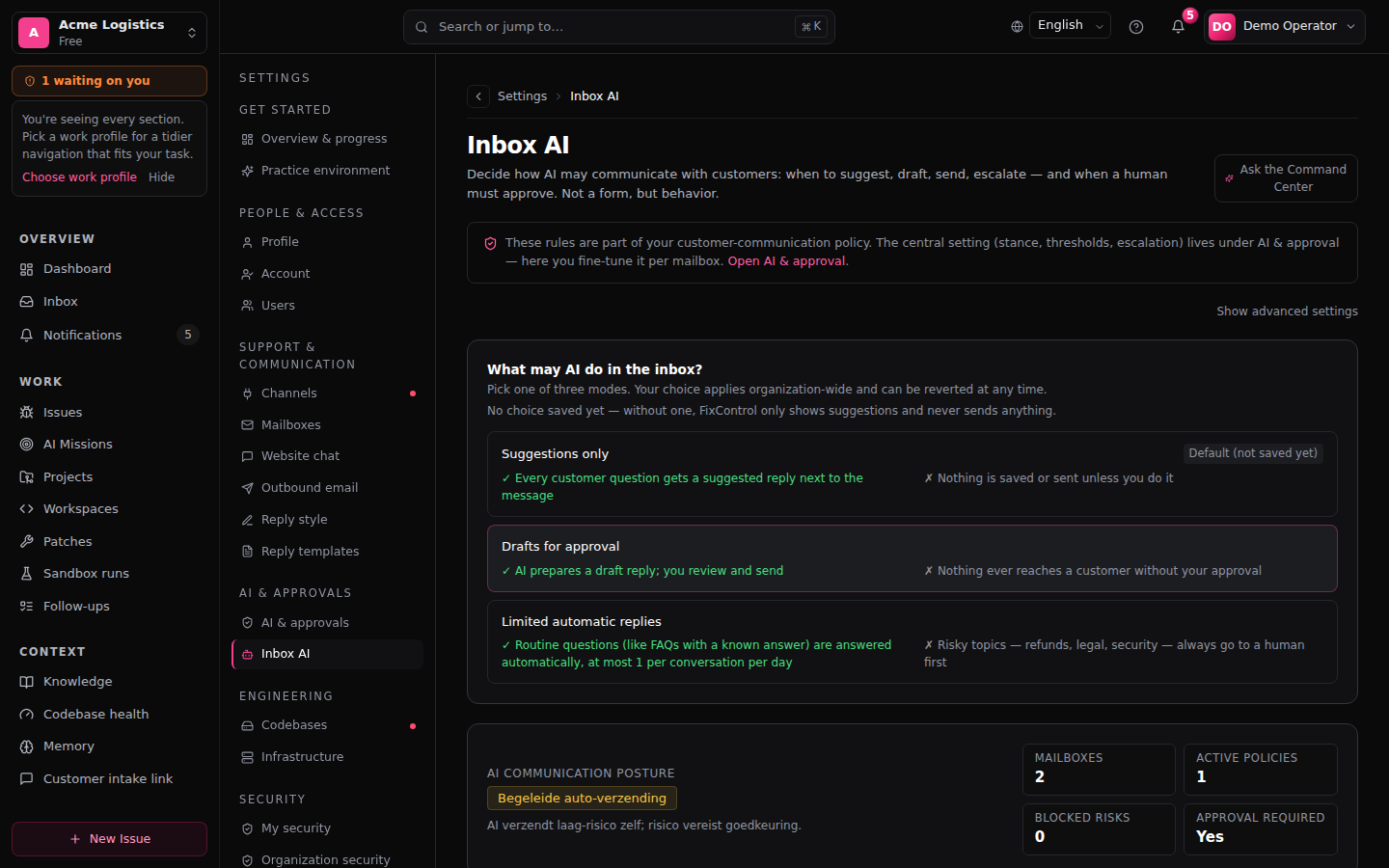Click the Dashboard grid icon in sidebar
The height and width of the screenshot is (868, 1389).
click(27, 269)
